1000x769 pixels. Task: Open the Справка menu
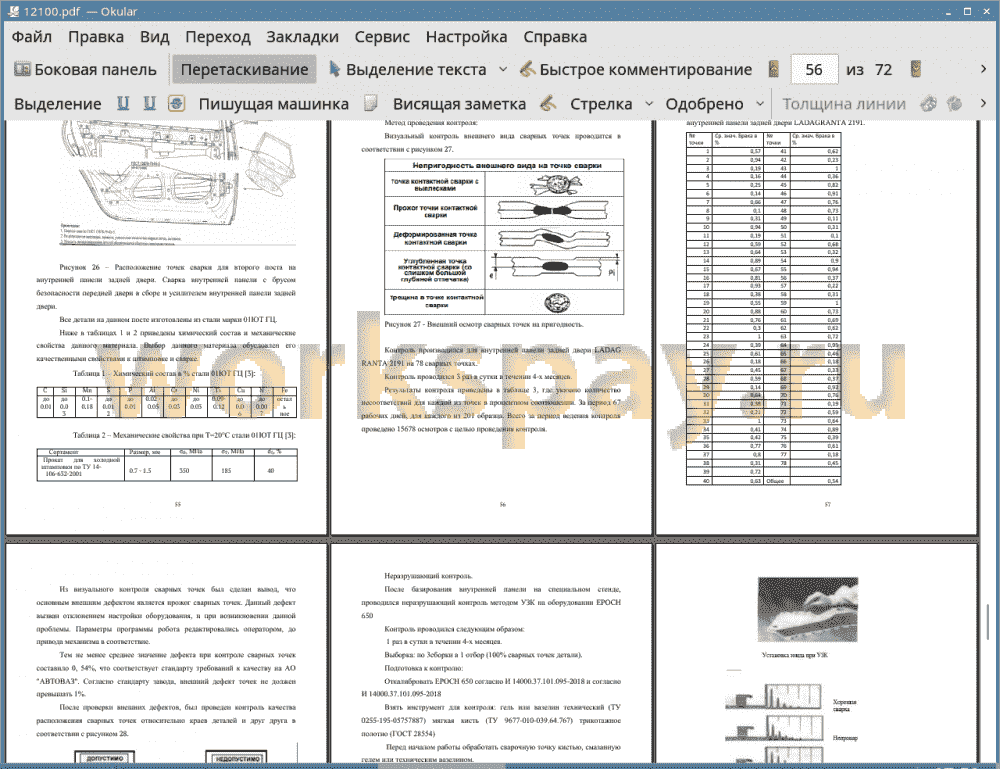(x=555, y=37)
